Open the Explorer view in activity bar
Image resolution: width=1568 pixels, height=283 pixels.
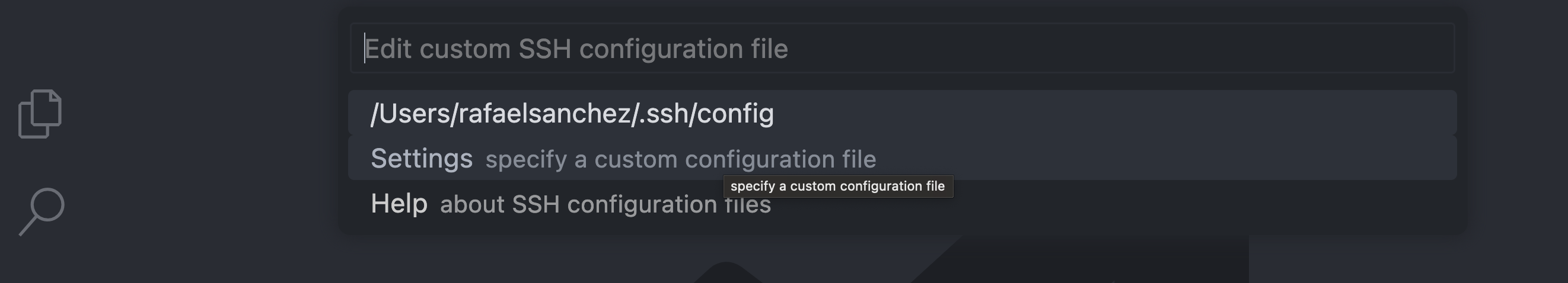coord(40,114)
